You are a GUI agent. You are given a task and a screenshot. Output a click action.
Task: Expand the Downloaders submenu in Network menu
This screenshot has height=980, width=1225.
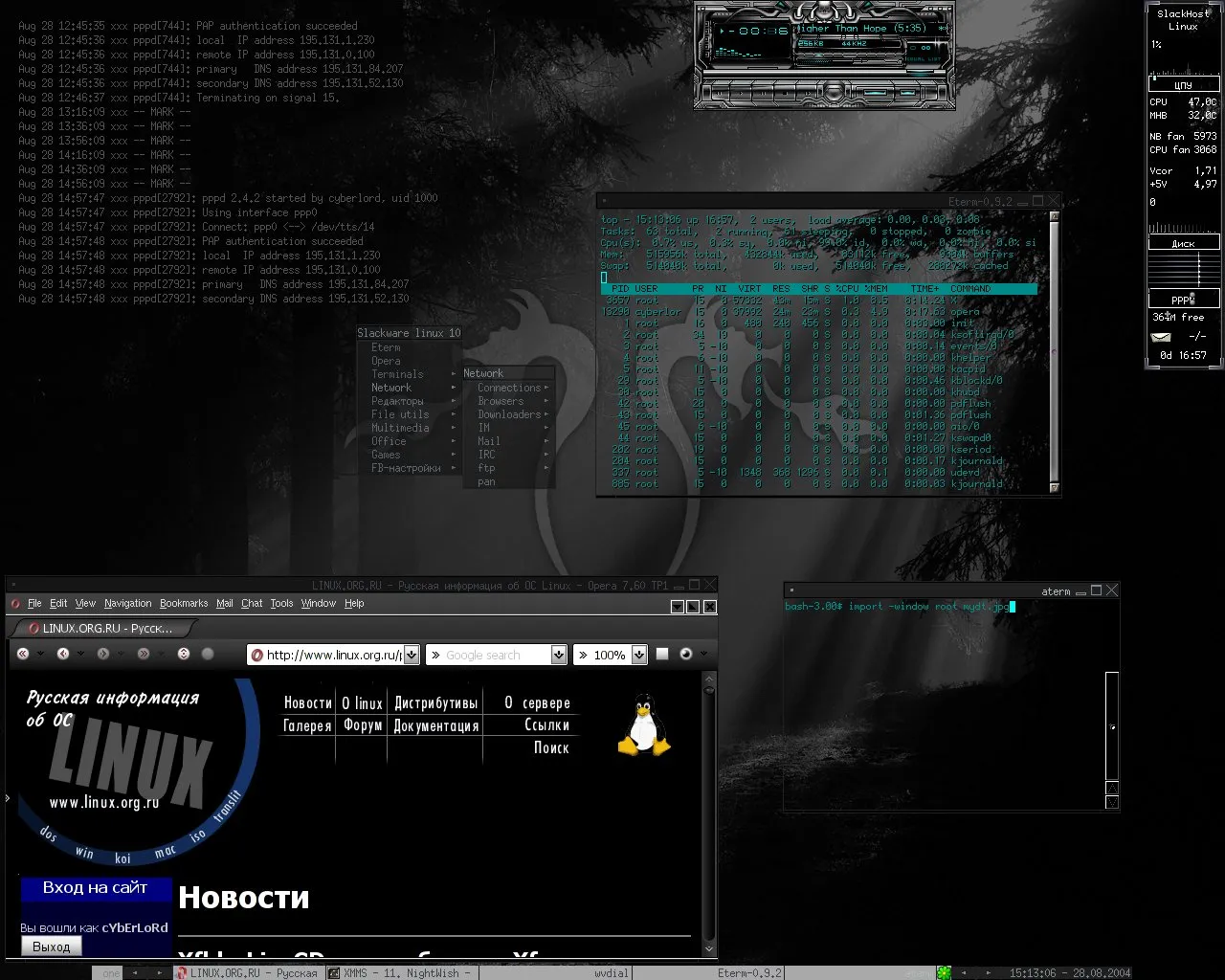click(507, 414)
